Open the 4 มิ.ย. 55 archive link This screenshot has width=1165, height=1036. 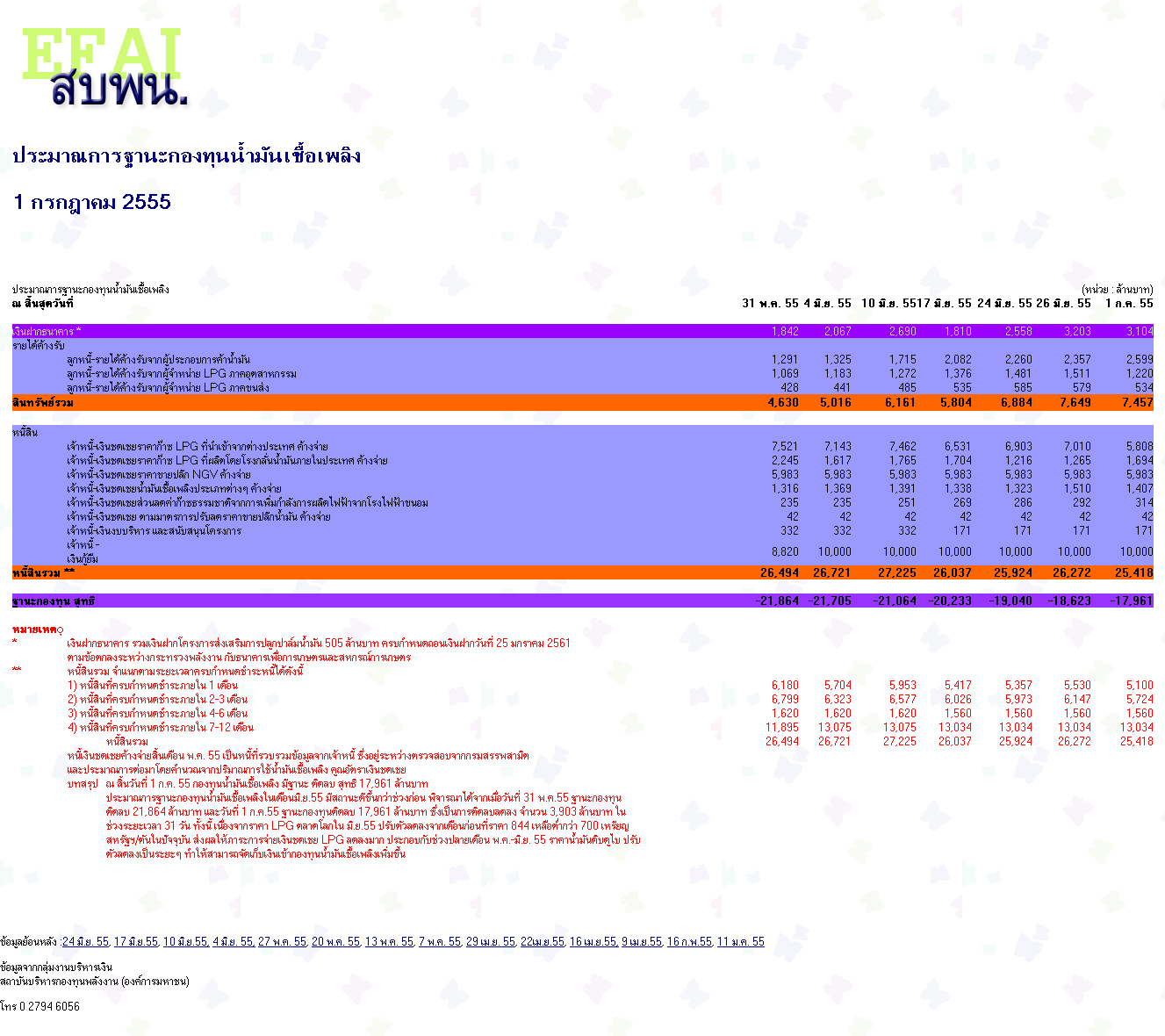tap(233, 942)
